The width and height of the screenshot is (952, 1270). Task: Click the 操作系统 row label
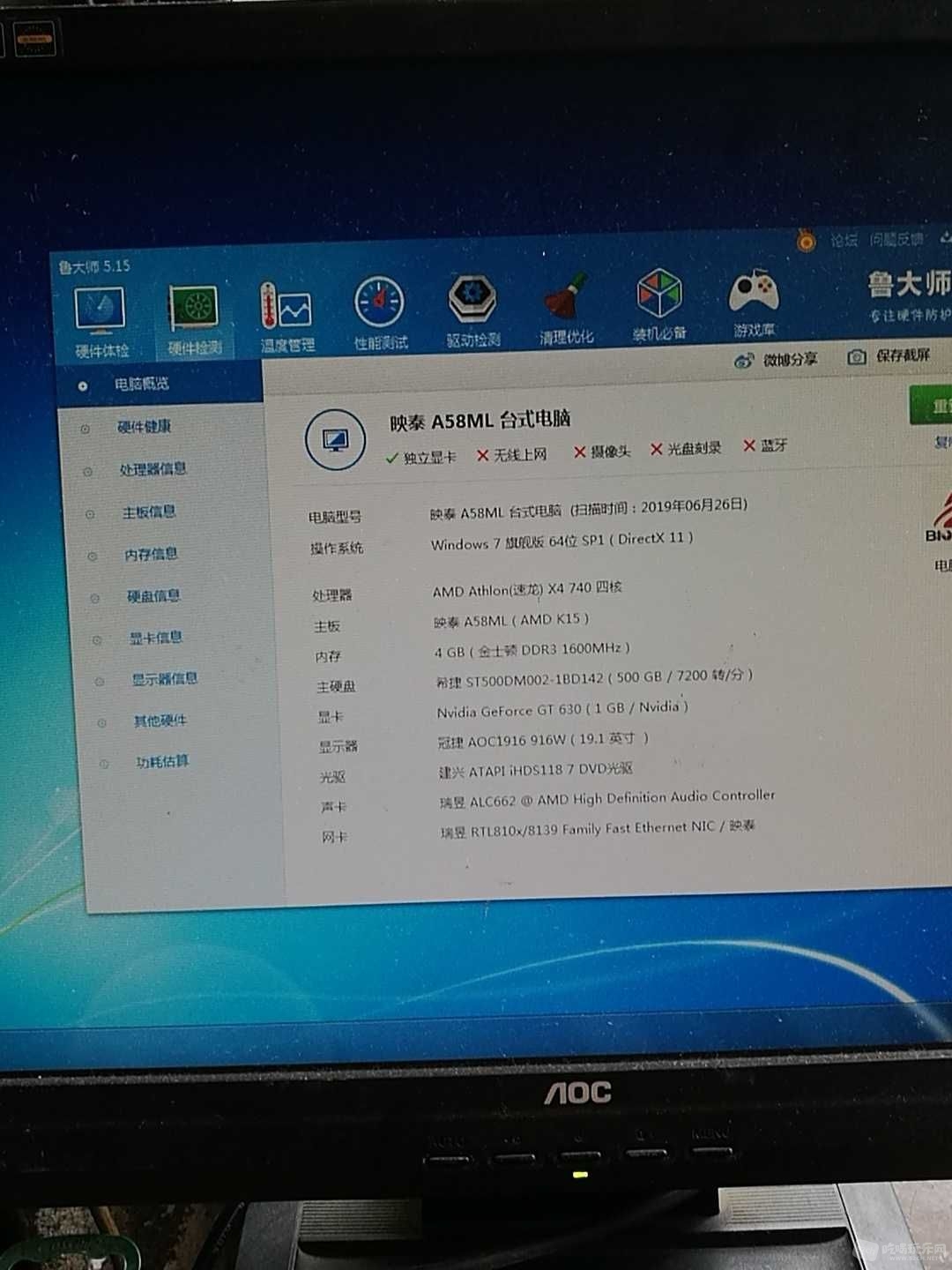tap(336, 548)
